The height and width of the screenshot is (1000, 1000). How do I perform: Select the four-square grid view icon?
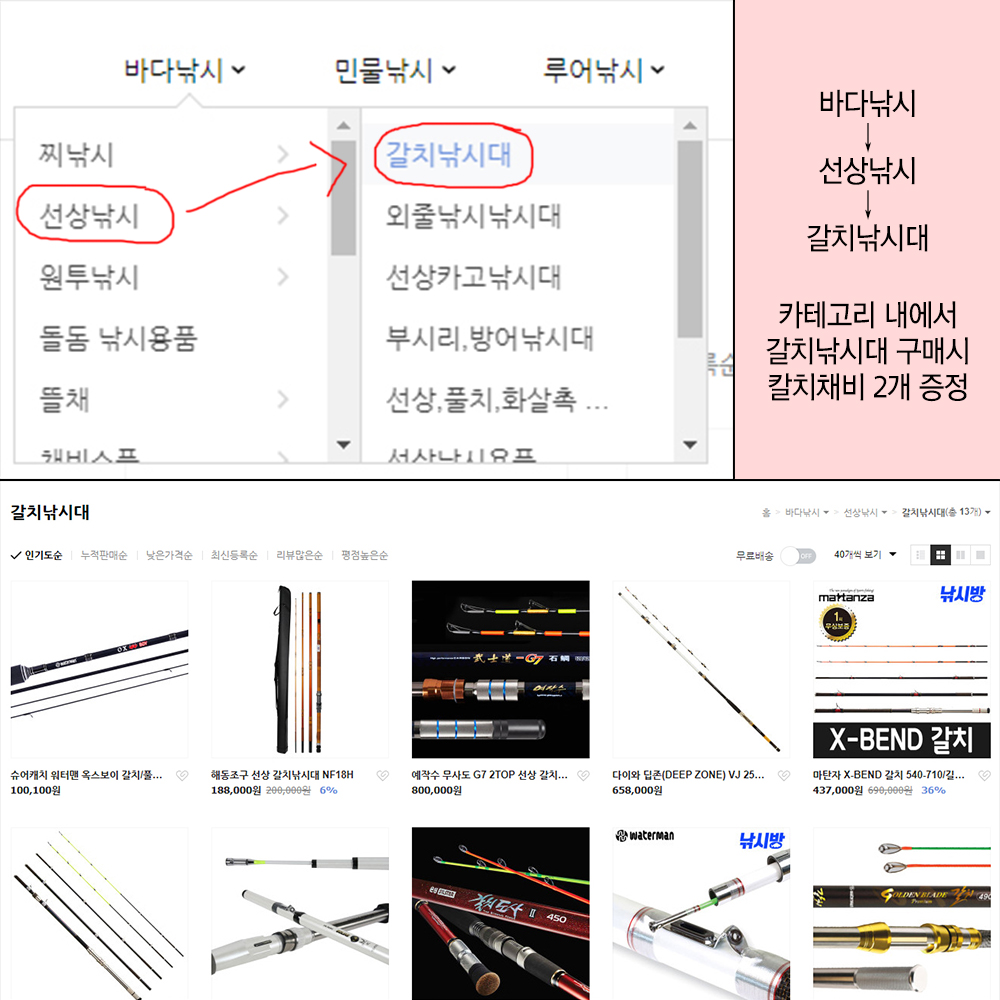click(940, 555)
